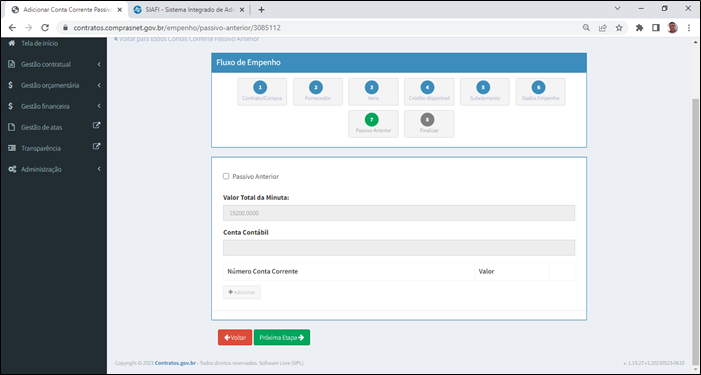Expand Gestão contratual submenu chevron
Viewport: 701px width, 375px height.
tap(99, 64)
